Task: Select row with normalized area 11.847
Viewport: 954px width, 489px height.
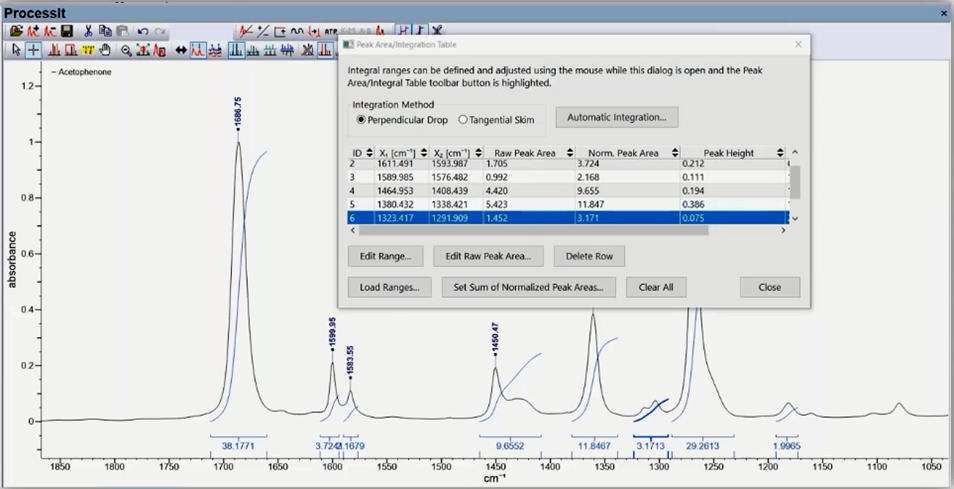Action: (568, 204)
